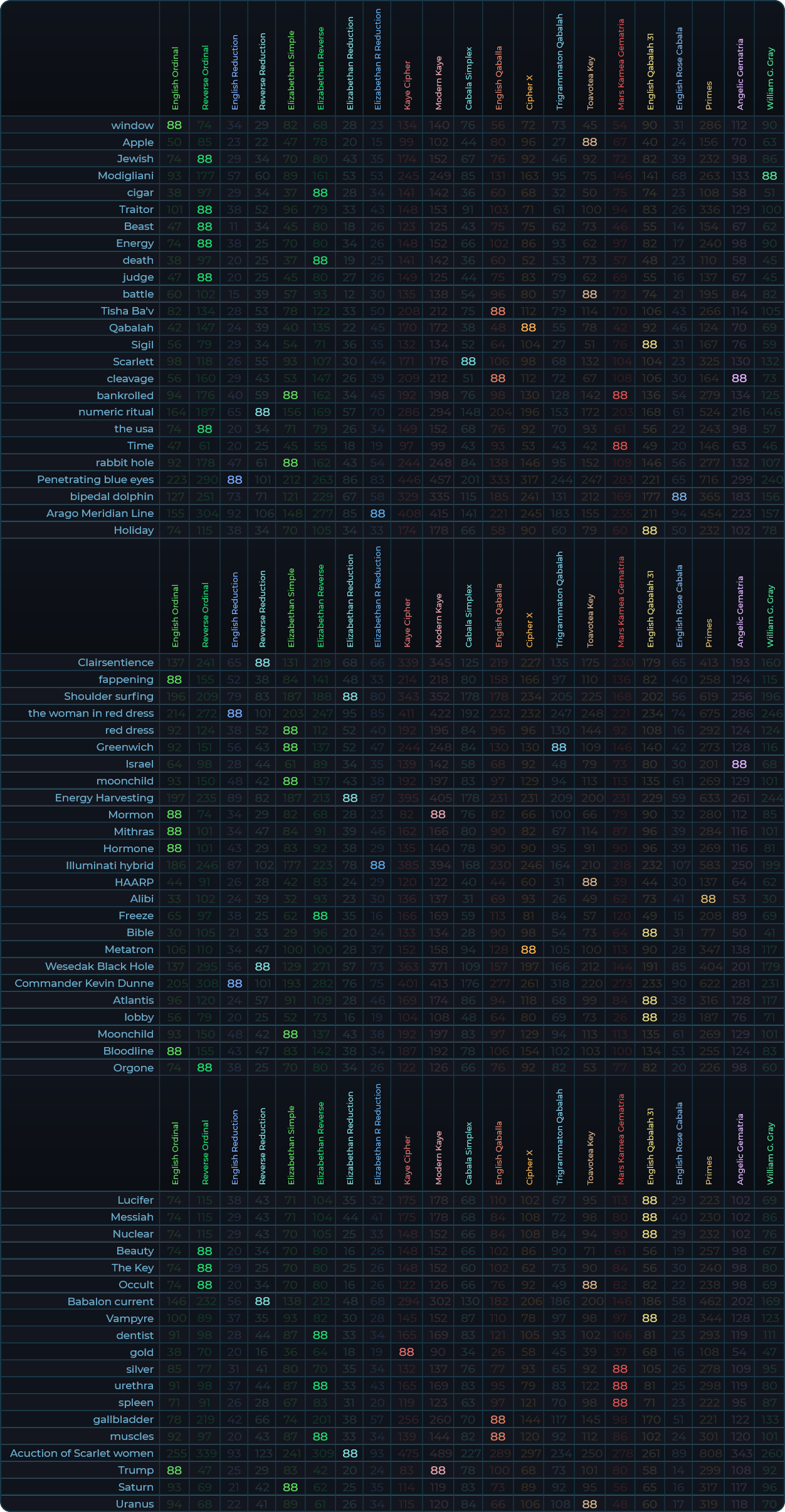
Task: Open the 'Modigliani' row label
Action: pos(125,176)
